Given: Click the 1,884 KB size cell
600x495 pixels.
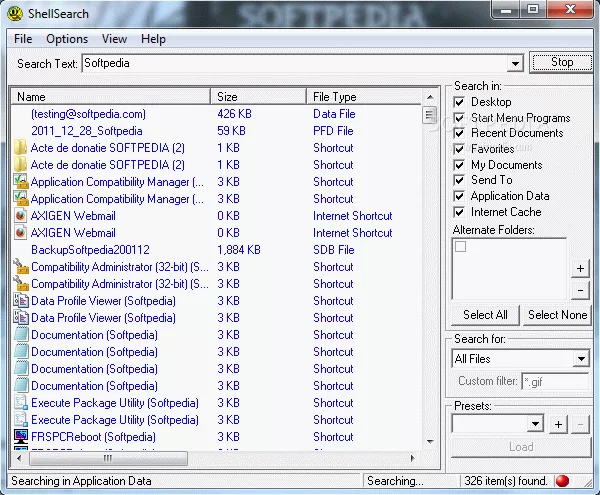Looking at the screenshot, I should [x=239, y=250].
